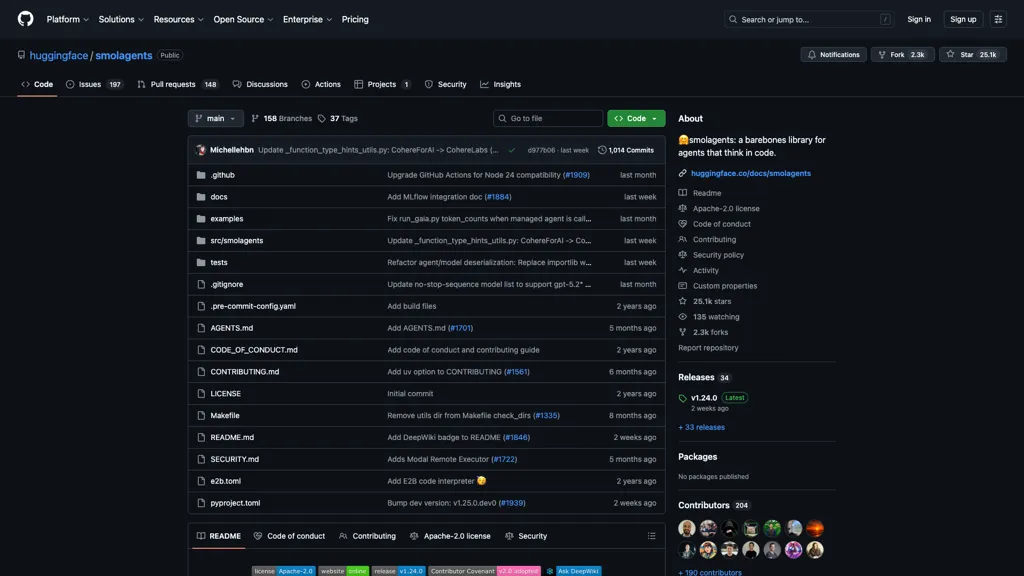Switch to the Discussions tab
Screen dimensions: 1024x576
260,84
